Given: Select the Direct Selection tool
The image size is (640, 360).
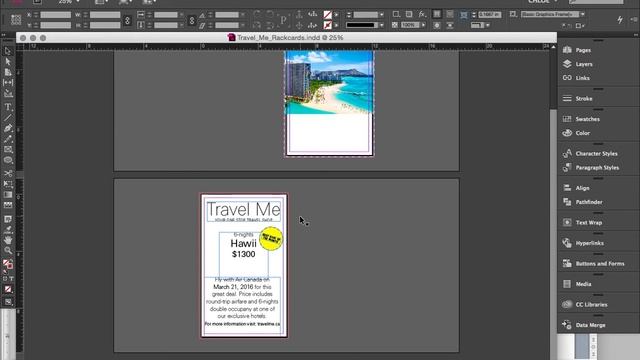Looking at the screenshot, I should pyautogui.click(x=8, y=62).
